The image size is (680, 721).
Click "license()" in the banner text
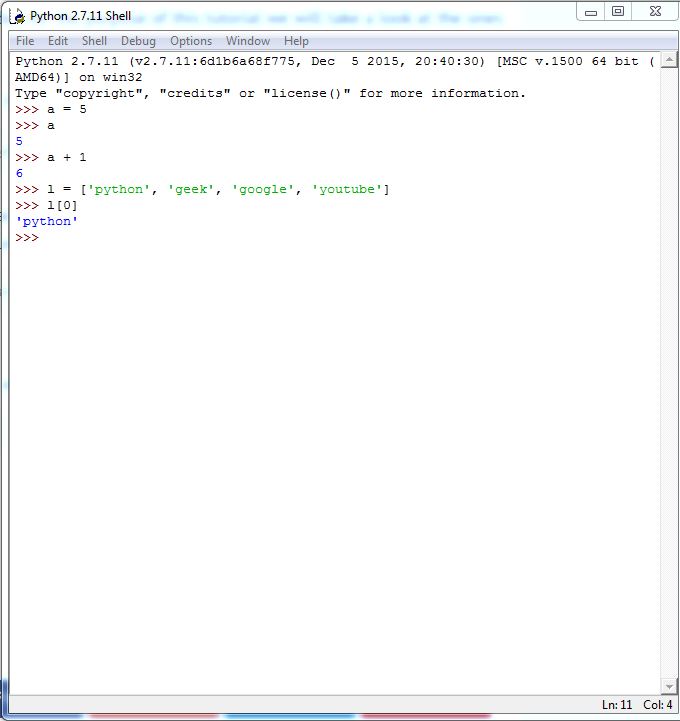click(x=307, y=93)
